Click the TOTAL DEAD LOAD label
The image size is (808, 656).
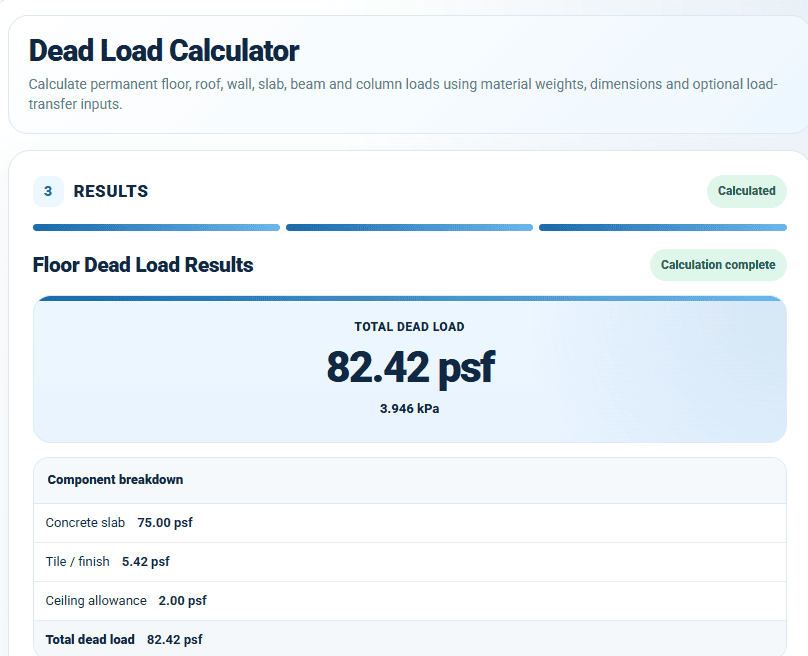409,327
